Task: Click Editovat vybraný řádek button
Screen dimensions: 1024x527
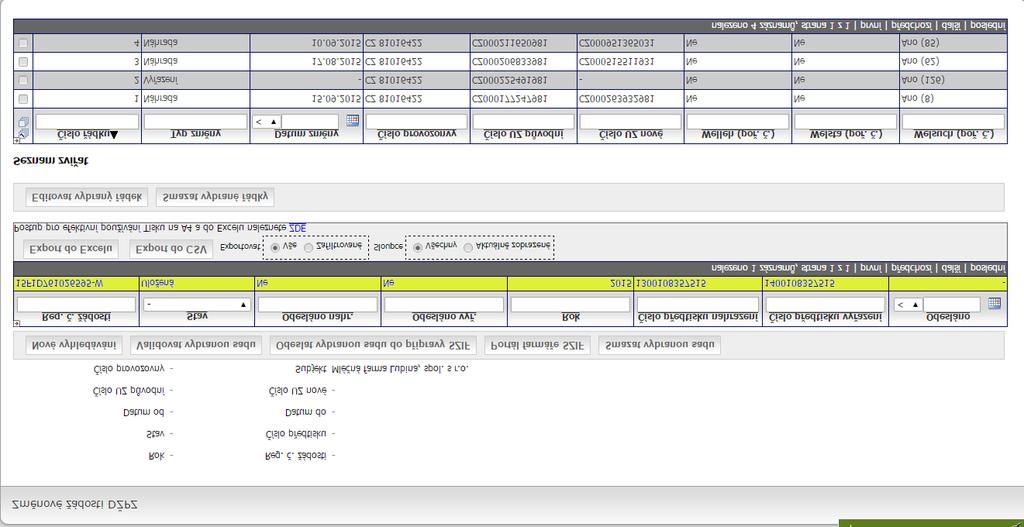Action: pos(87,197)
